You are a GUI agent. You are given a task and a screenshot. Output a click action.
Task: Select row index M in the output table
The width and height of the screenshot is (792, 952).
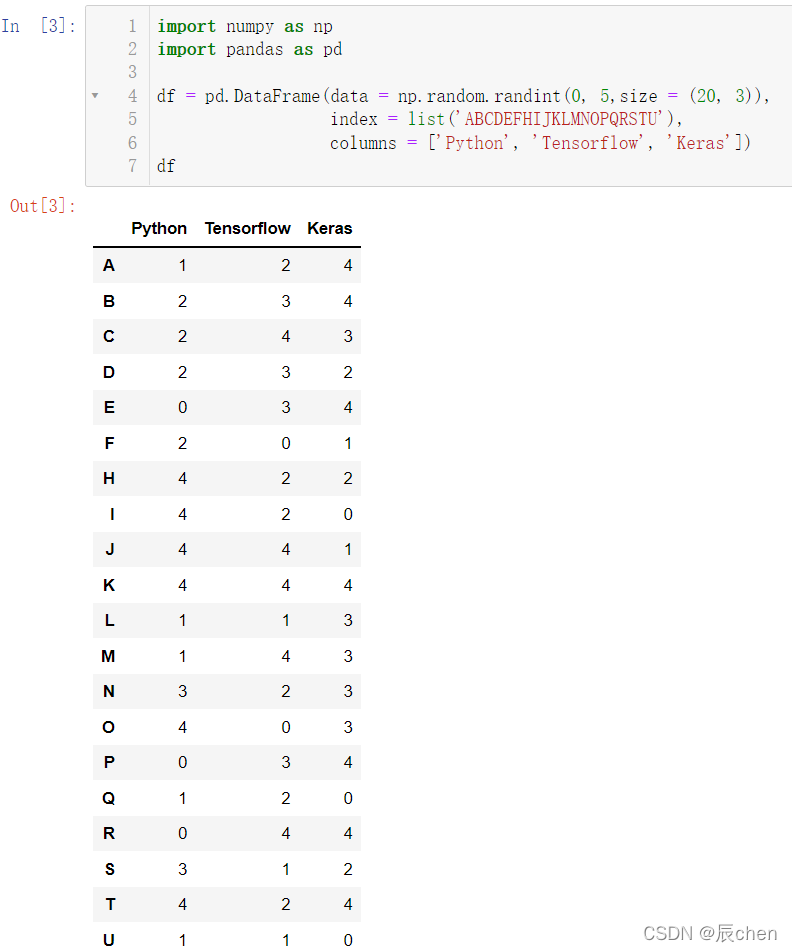click(x=108, y=656)
